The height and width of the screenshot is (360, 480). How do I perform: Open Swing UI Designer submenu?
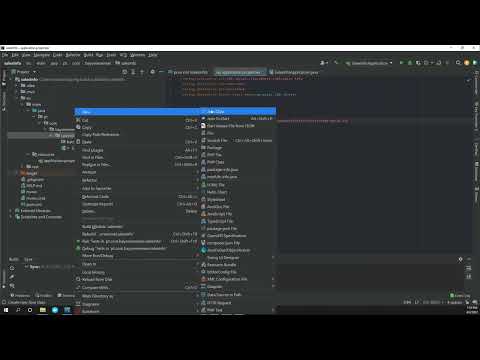point(238,257)
